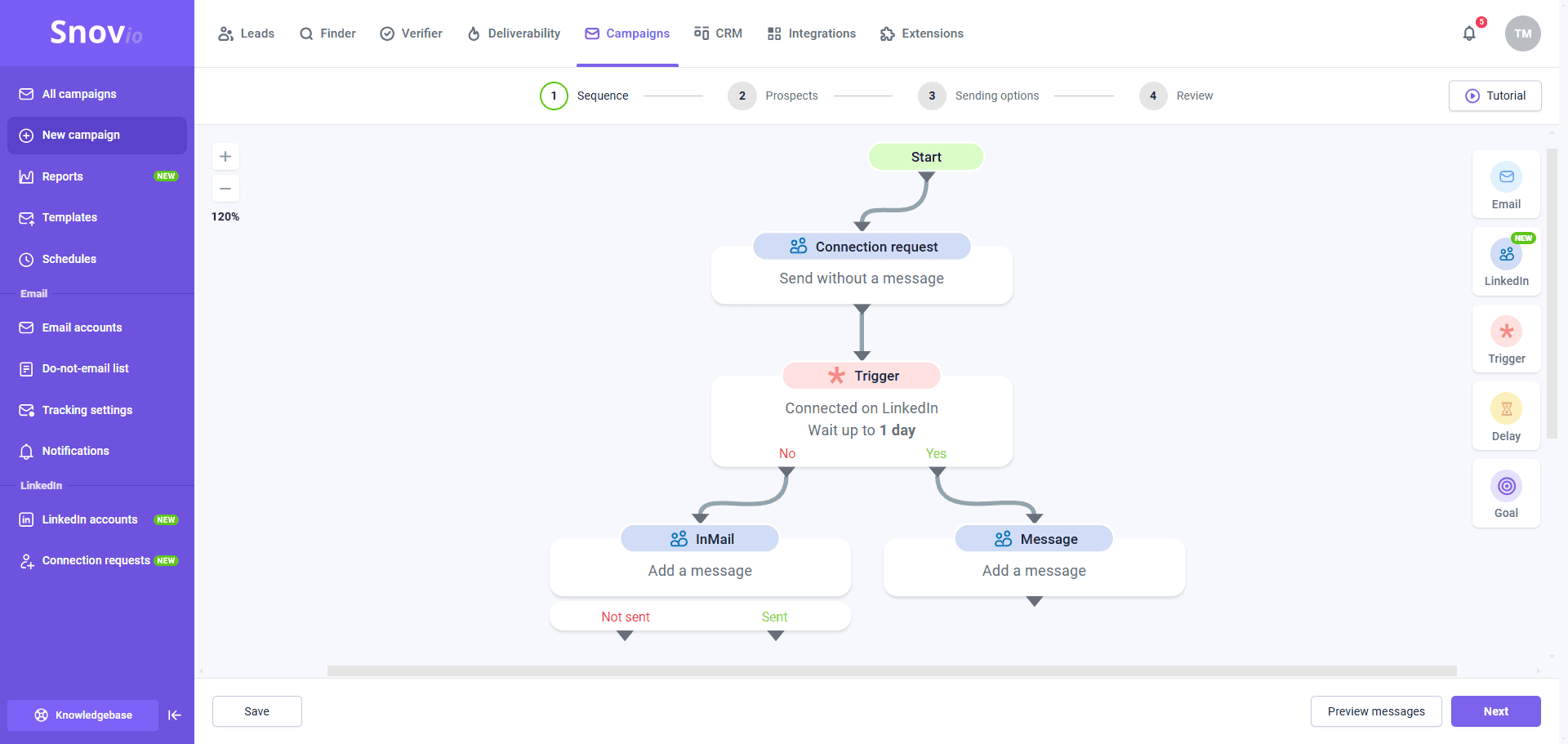Click the 'Sent' branch label
The height and width of the screenshot is (744, 1568).
coord(774,617)
